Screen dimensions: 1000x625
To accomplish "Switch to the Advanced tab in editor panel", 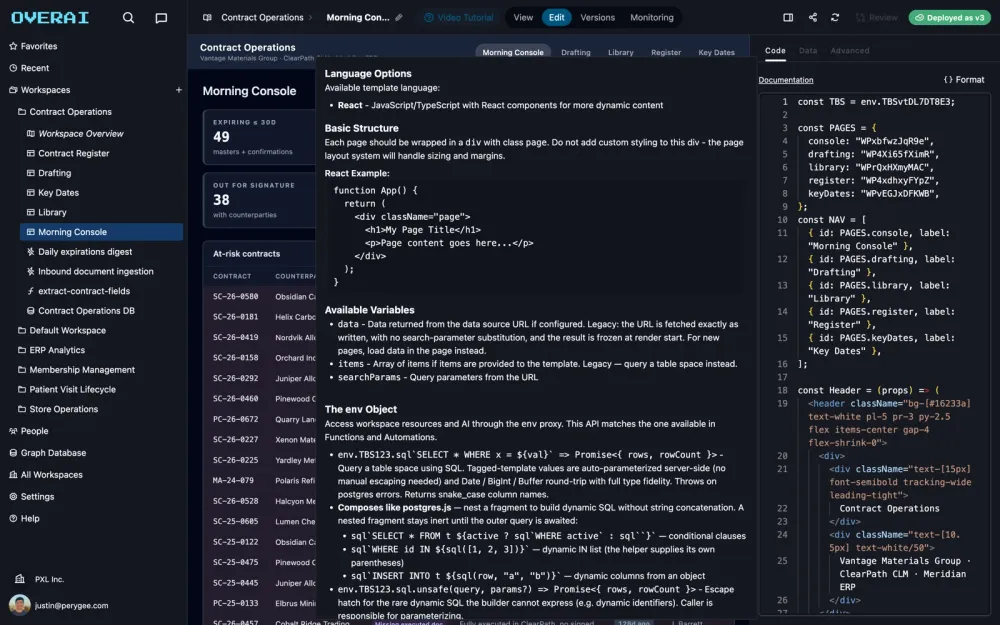I will pos(849,50).
